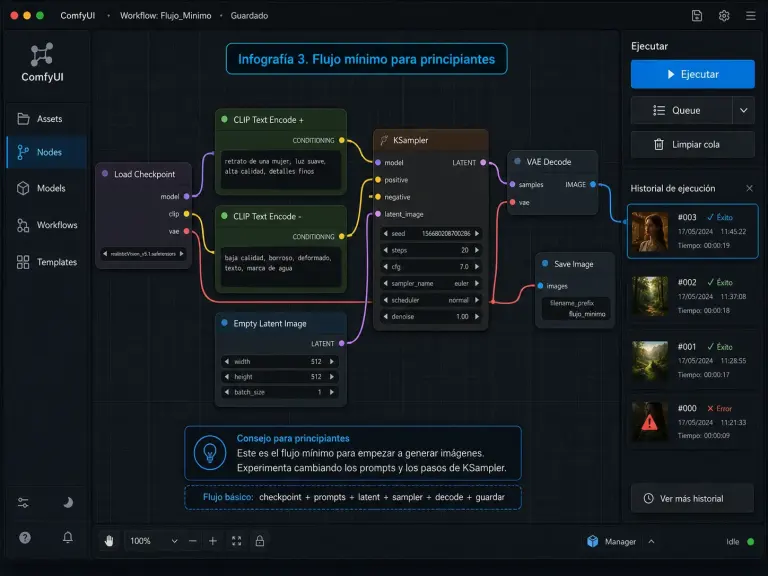Open settings gear icon in title bar
768x576 pixels.
click(724, 16)
